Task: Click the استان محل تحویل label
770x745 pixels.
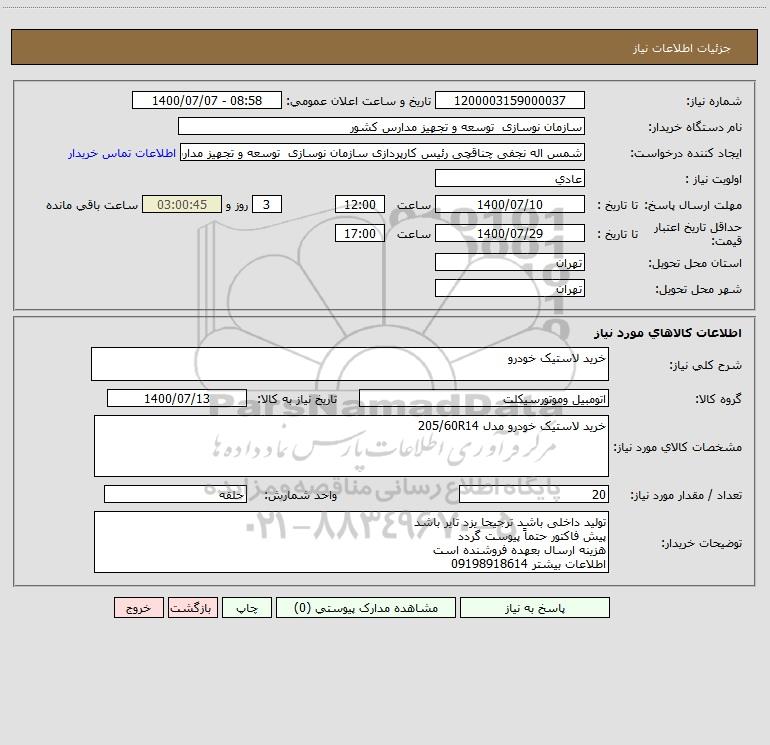Action: [x=695, y=264]
